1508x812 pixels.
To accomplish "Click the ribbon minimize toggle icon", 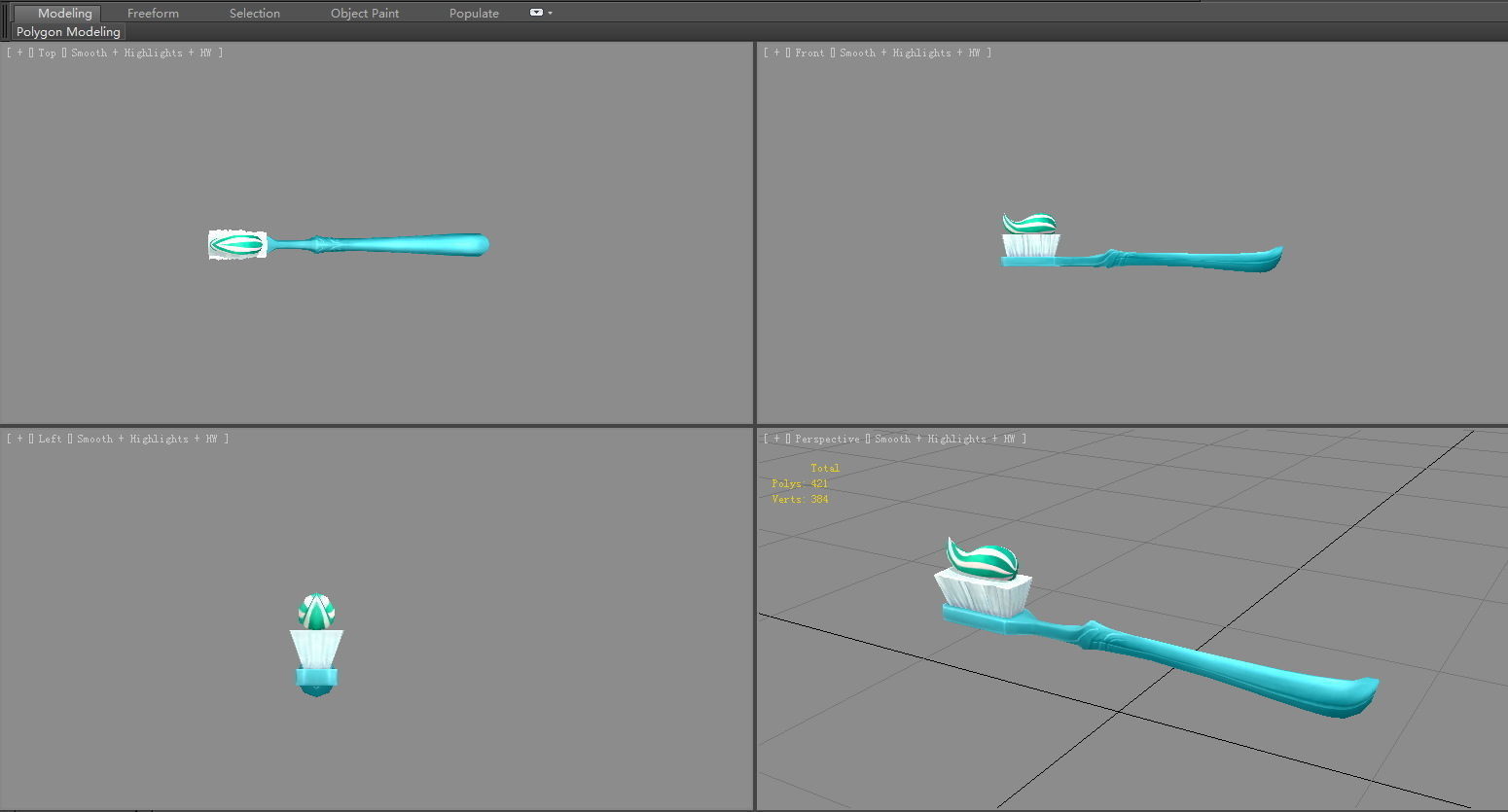I will (x=535, y=13).
